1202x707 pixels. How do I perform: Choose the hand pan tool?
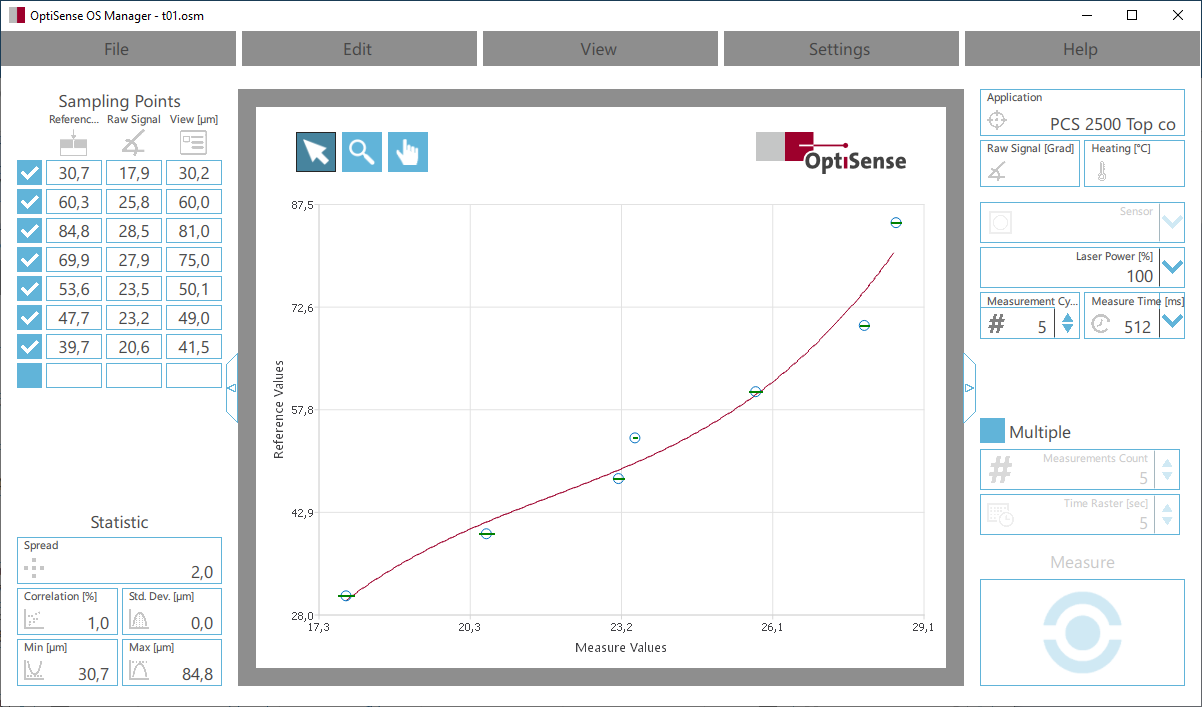[x=408, y=152]
